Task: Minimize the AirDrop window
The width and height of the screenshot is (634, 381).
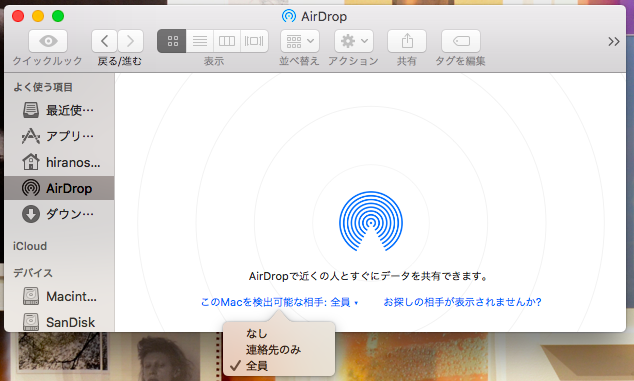Action: tap(38, 16)
